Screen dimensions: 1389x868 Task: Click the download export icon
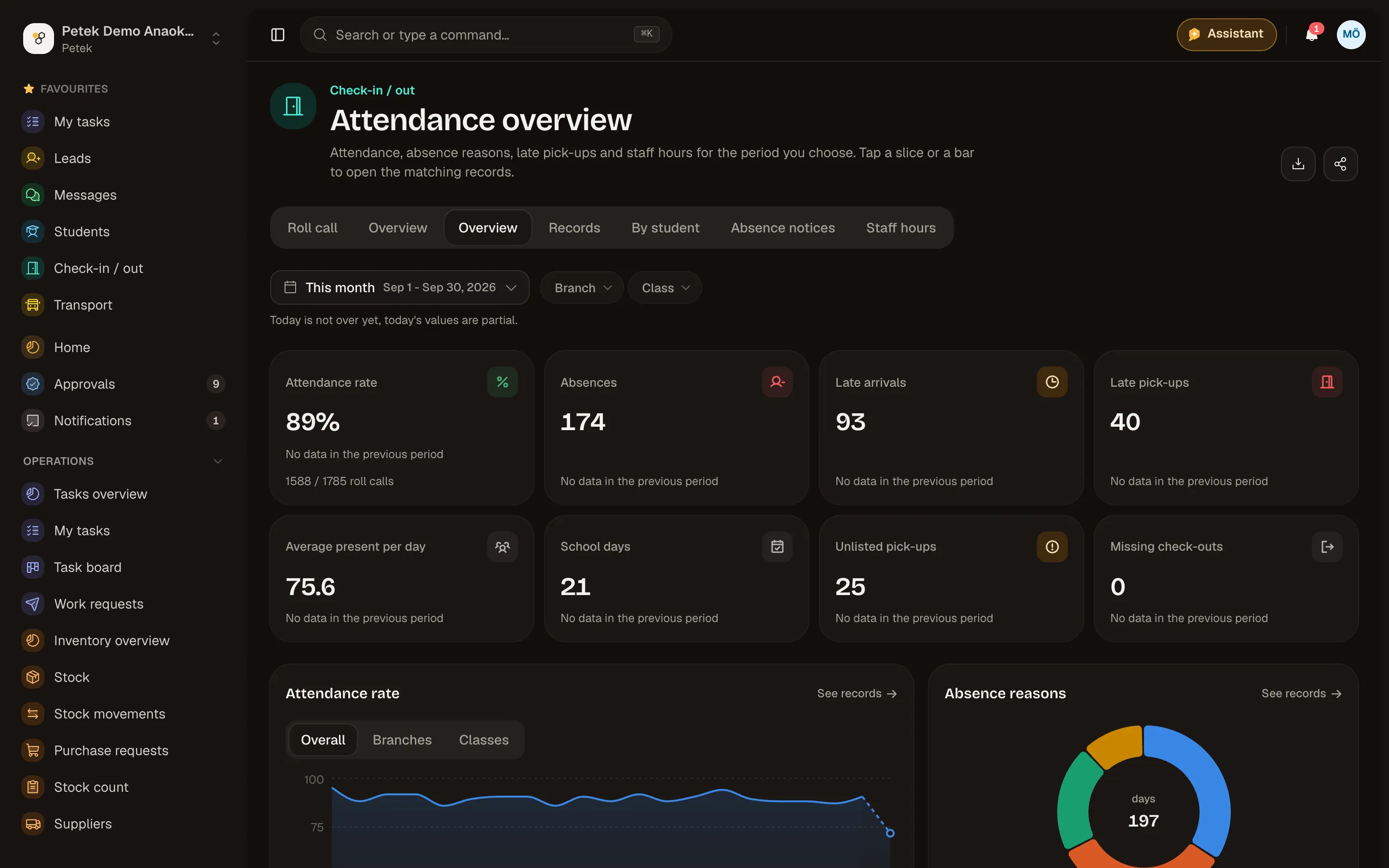tap(1298, 164)
